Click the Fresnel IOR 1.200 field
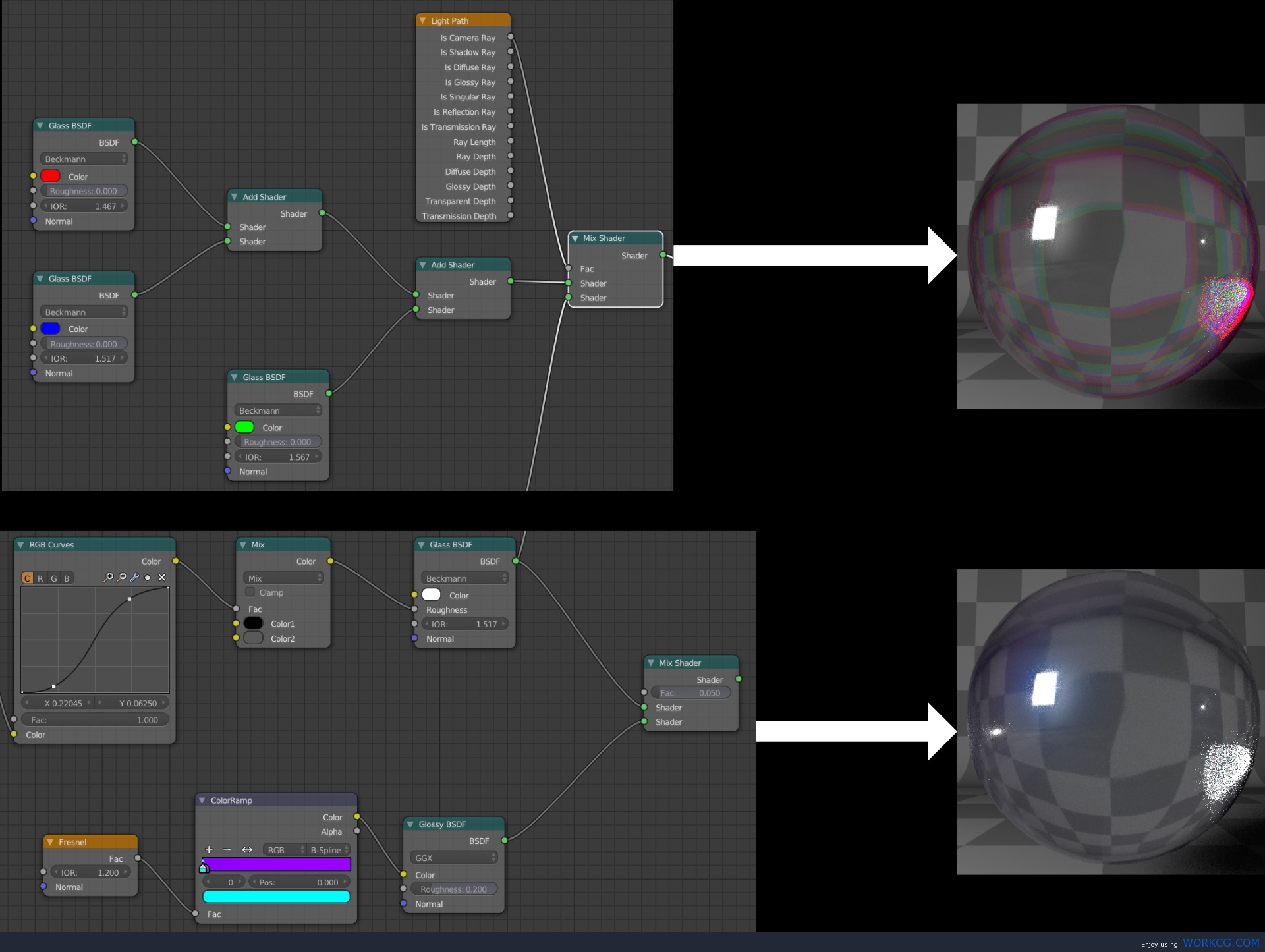1265x952 pixels. tap(91, 872)
